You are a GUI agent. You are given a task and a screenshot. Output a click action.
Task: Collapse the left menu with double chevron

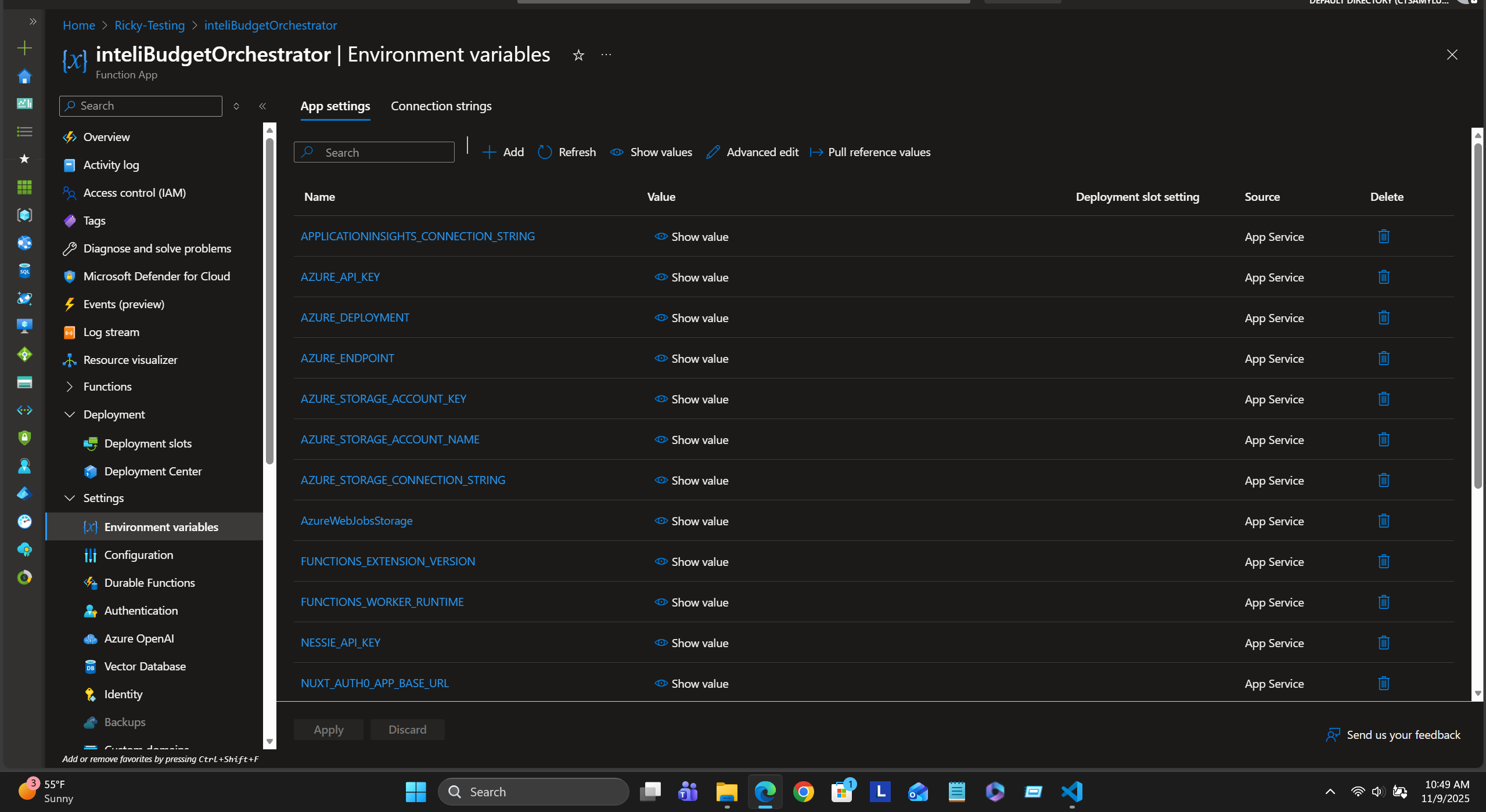coord(262,106)
